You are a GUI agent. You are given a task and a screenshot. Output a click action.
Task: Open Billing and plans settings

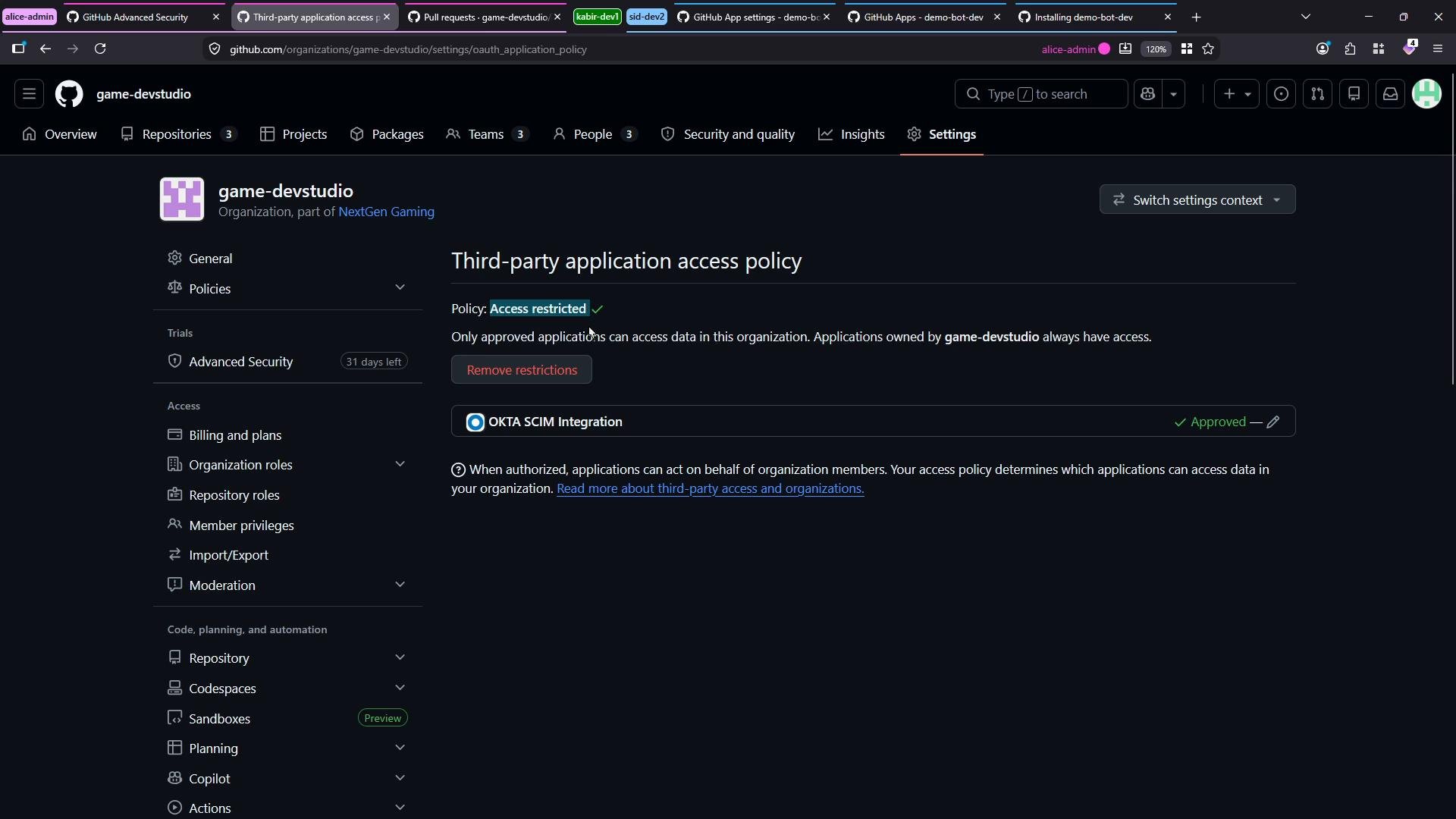[287, 435]
